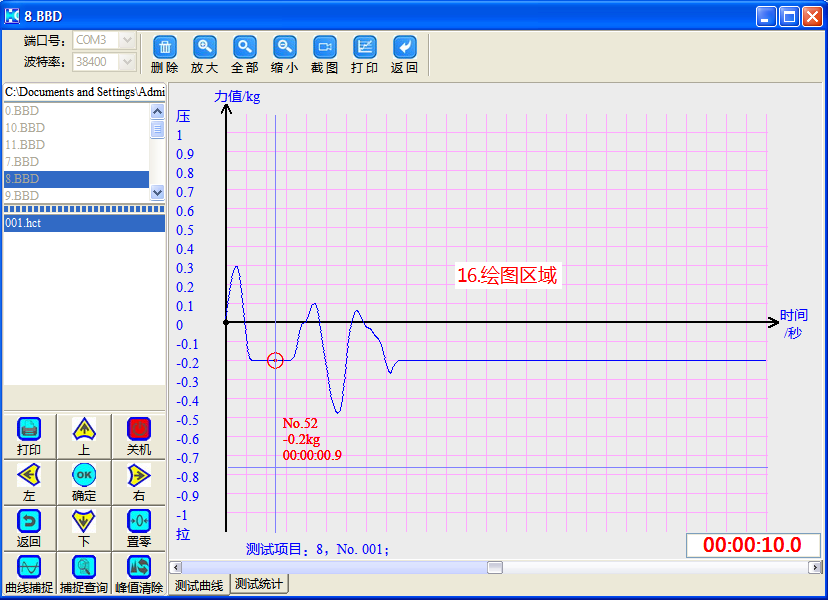The image size is (829, 600).
Task: Click the Zoom Out (缩小) magnifier icon
Action: click(x=285, y=47)
